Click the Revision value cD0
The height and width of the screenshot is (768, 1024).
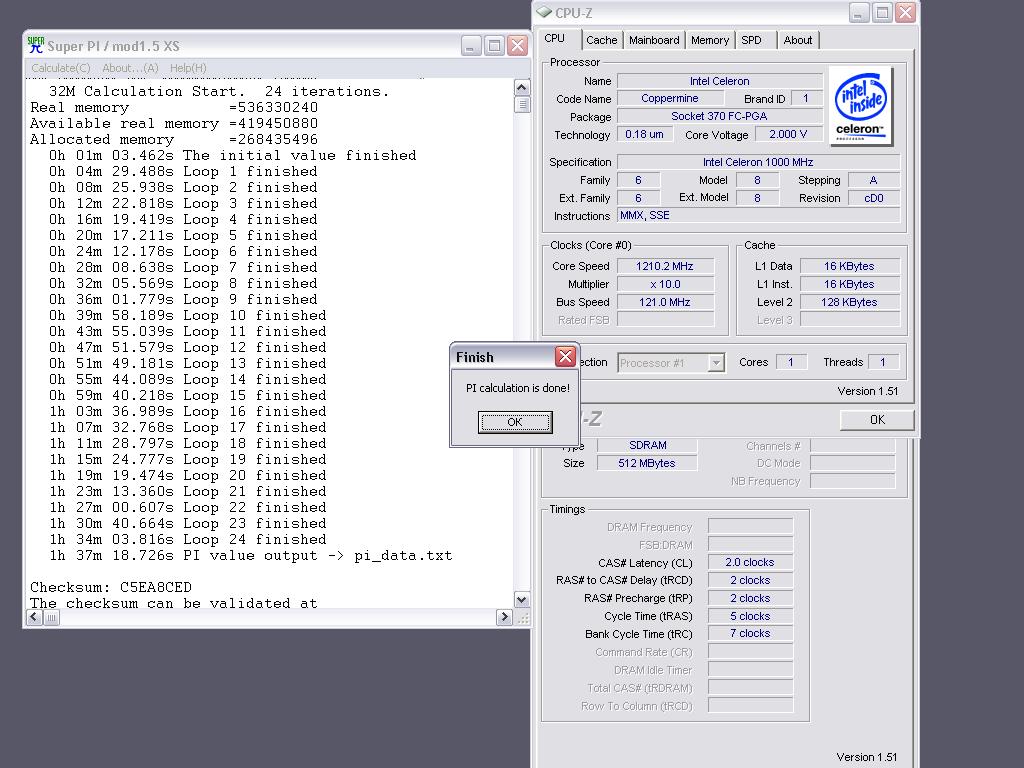coord(874,198)
